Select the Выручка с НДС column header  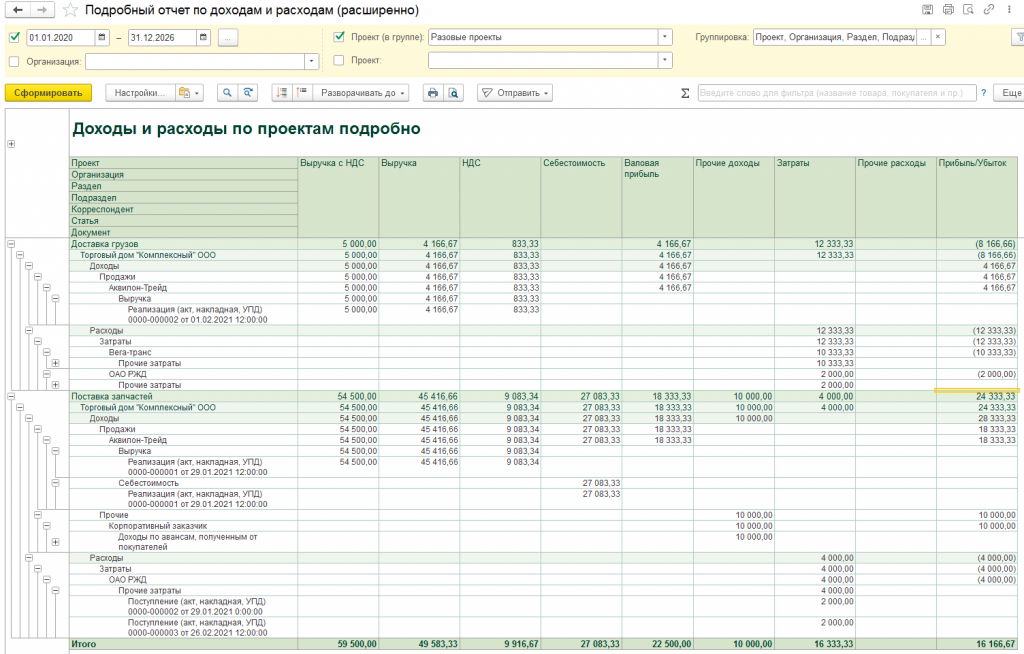coord(338,197)
